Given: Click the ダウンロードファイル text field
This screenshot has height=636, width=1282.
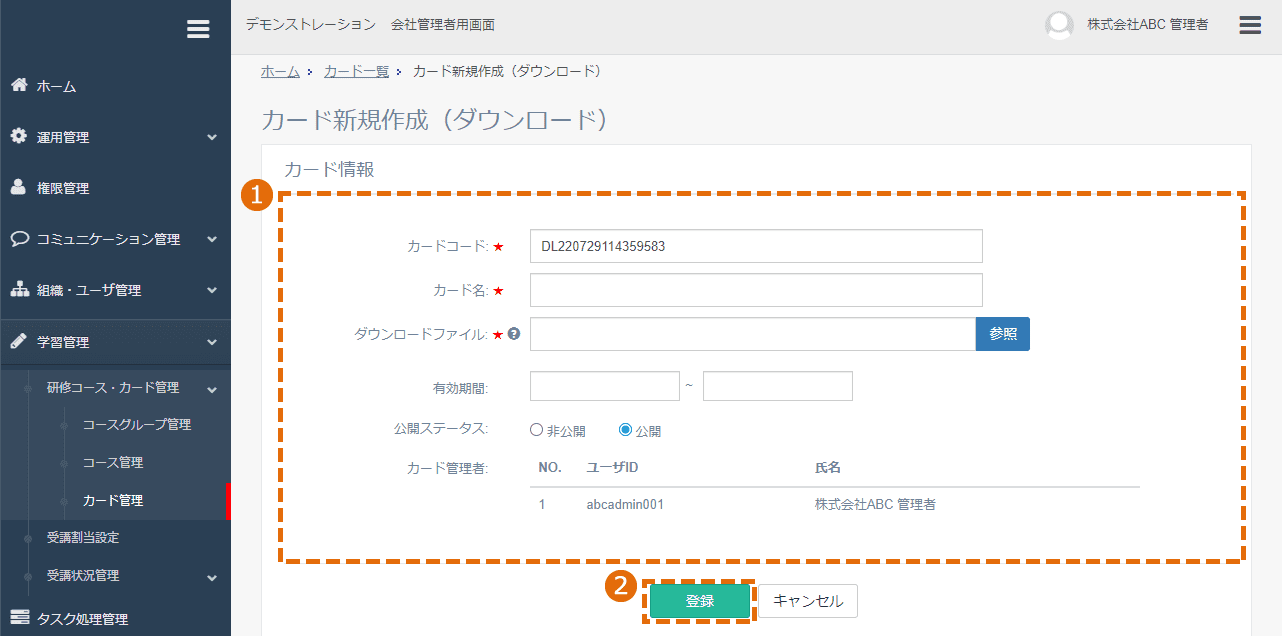Looking at the screenshot, I should 753,334.
